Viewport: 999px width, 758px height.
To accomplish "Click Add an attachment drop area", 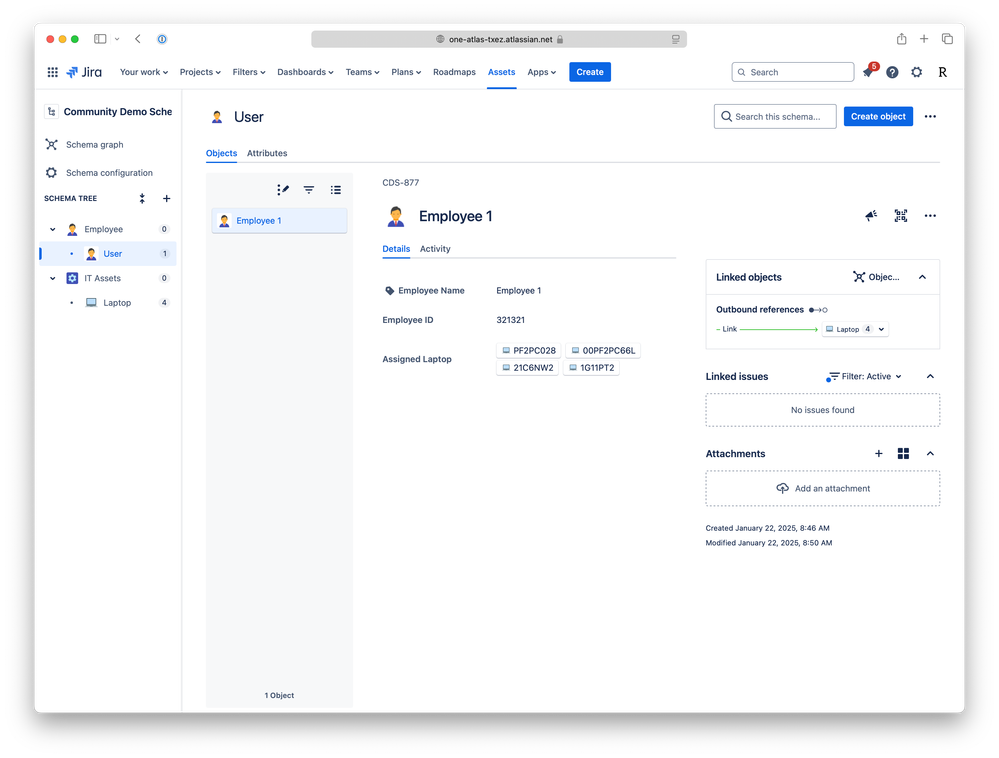I will coord(823,489).
